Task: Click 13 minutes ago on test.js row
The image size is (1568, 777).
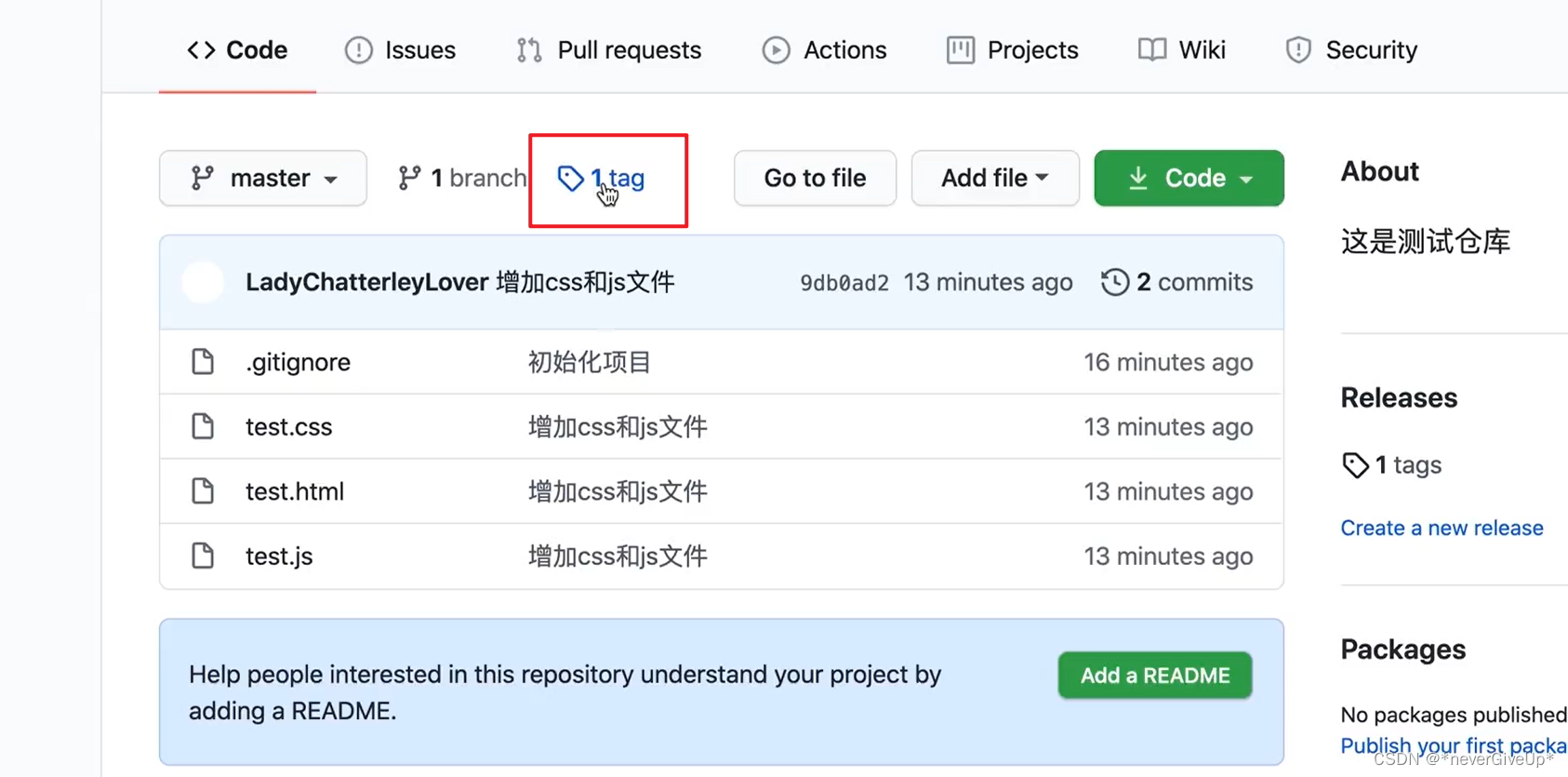Action: (x=1168, y=556)
